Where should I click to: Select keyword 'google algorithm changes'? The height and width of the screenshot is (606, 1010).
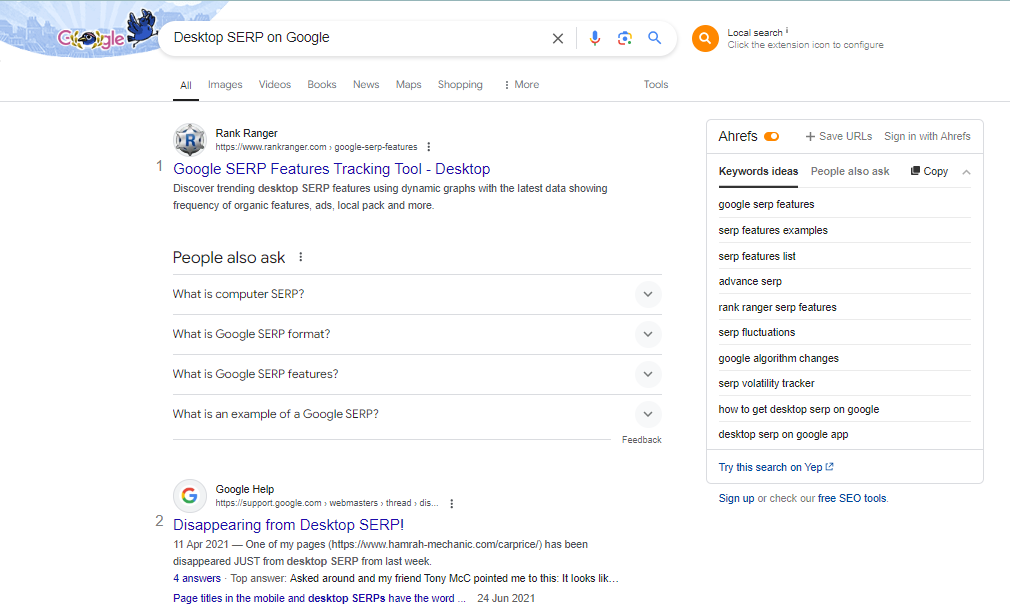779,358
